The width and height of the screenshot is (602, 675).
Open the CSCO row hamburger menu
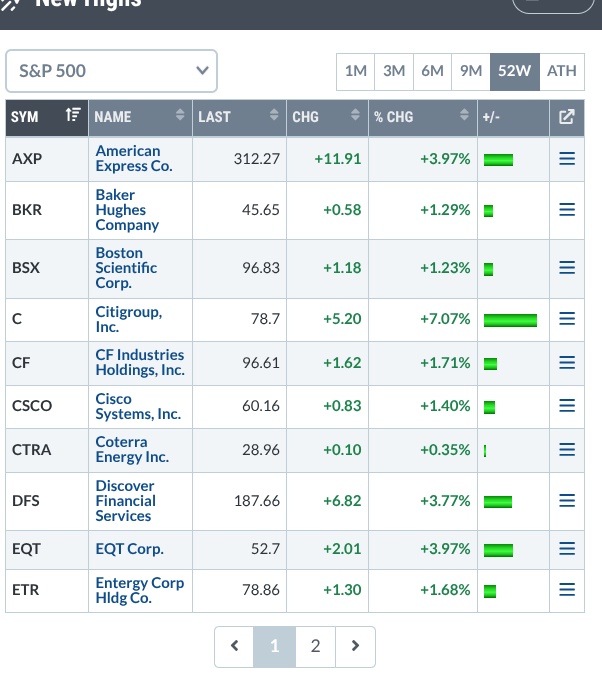(x=567, y=406)
